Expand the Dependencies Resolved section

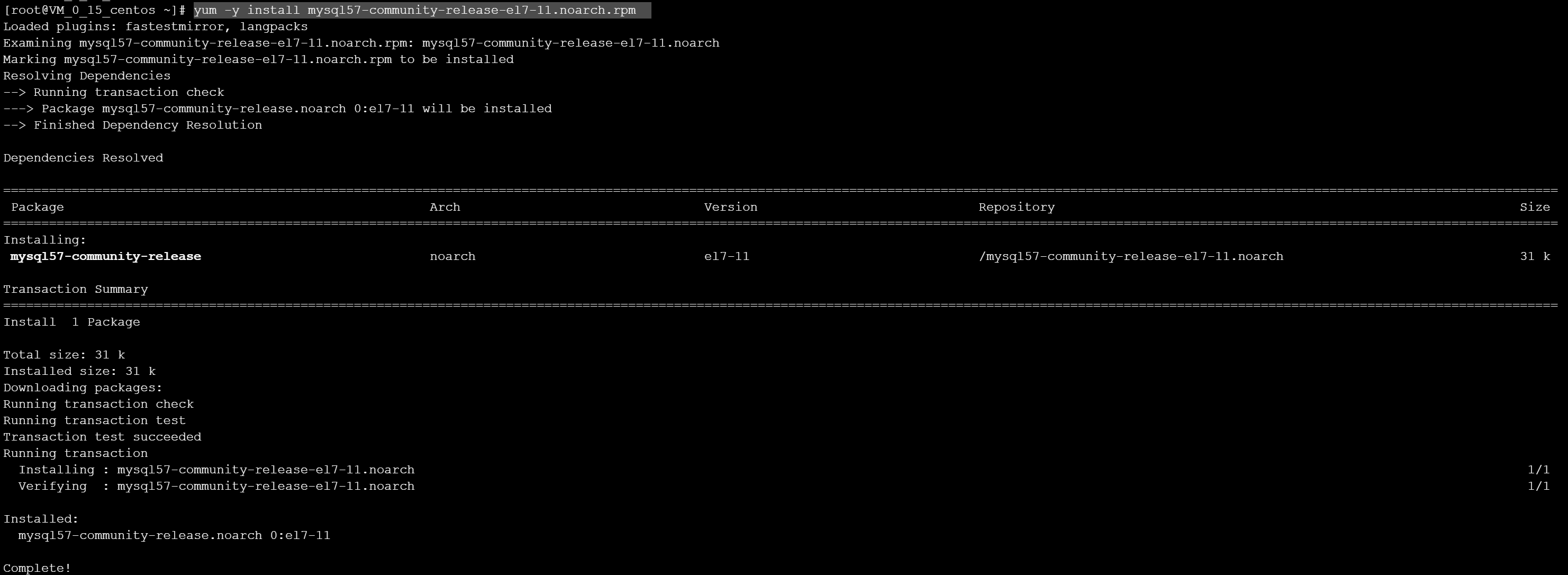pyautogui.click(x=82, y=157)
